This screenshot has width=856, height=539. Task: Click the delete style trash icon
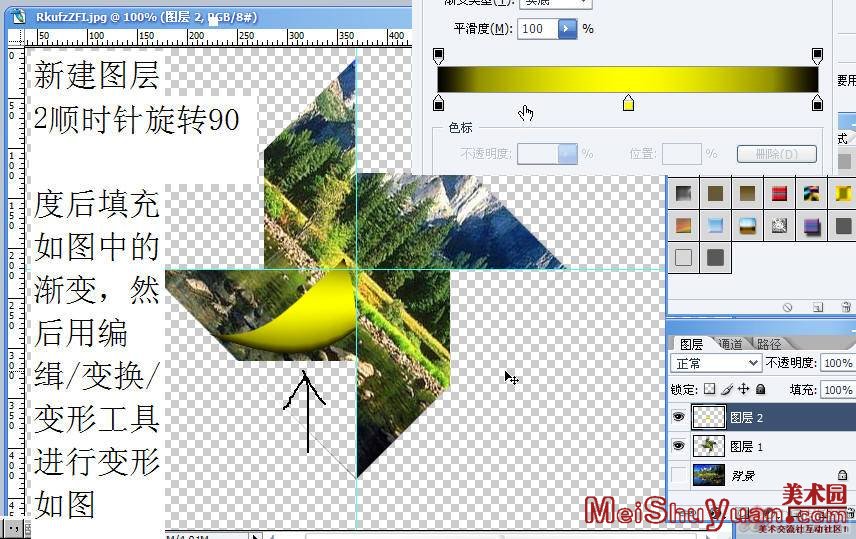pos(846,307)
